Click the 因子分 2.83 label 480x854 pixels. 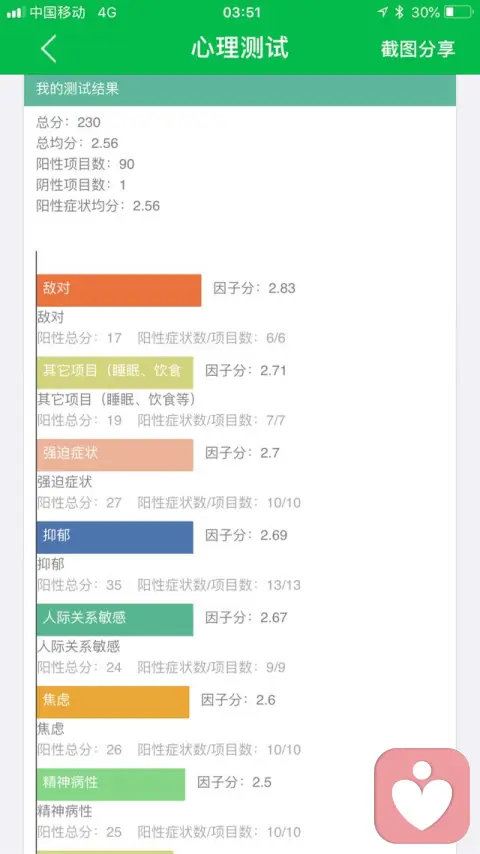click(254, 288)
